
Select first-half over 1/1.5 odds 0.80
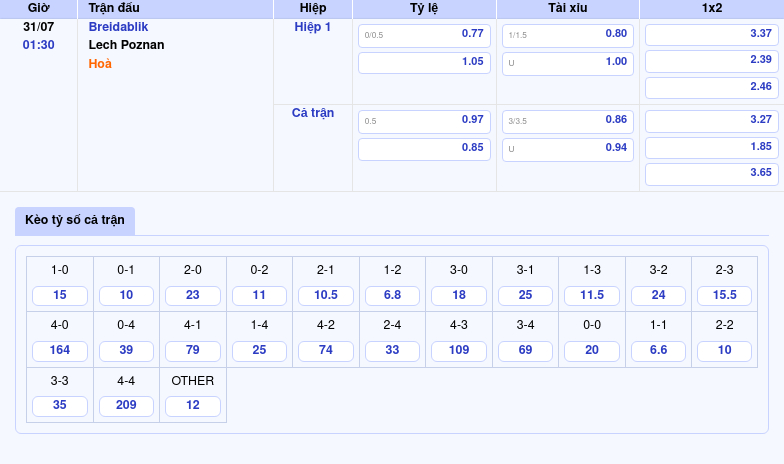(x=568, y=34)
